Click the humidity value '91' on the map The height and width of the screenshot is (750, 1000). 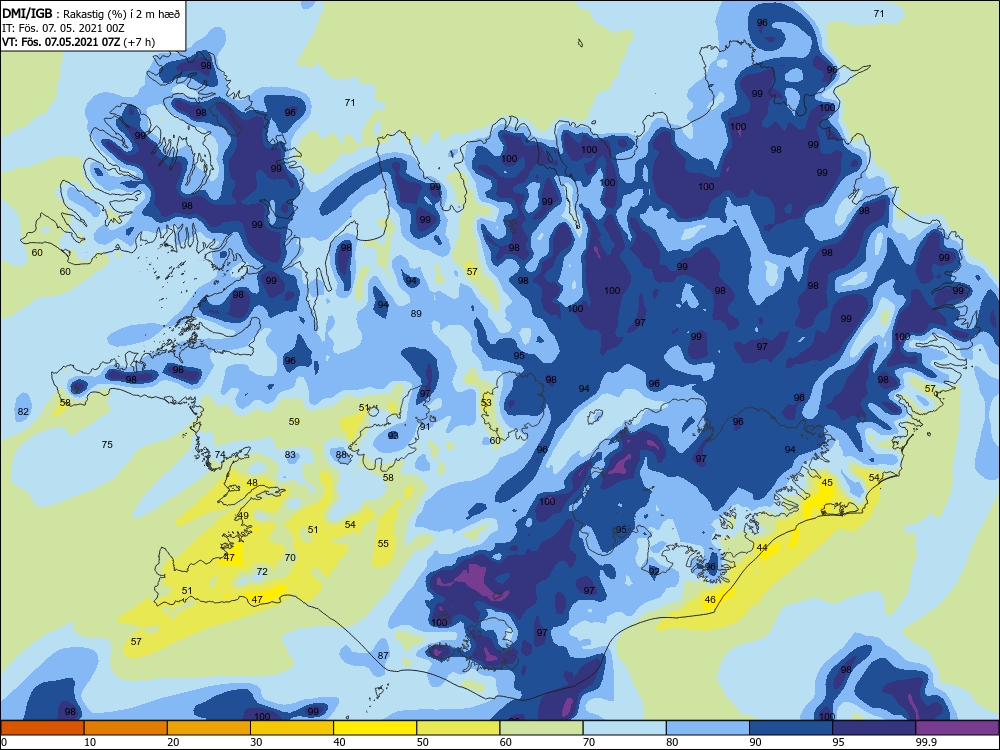click(425, 426)
